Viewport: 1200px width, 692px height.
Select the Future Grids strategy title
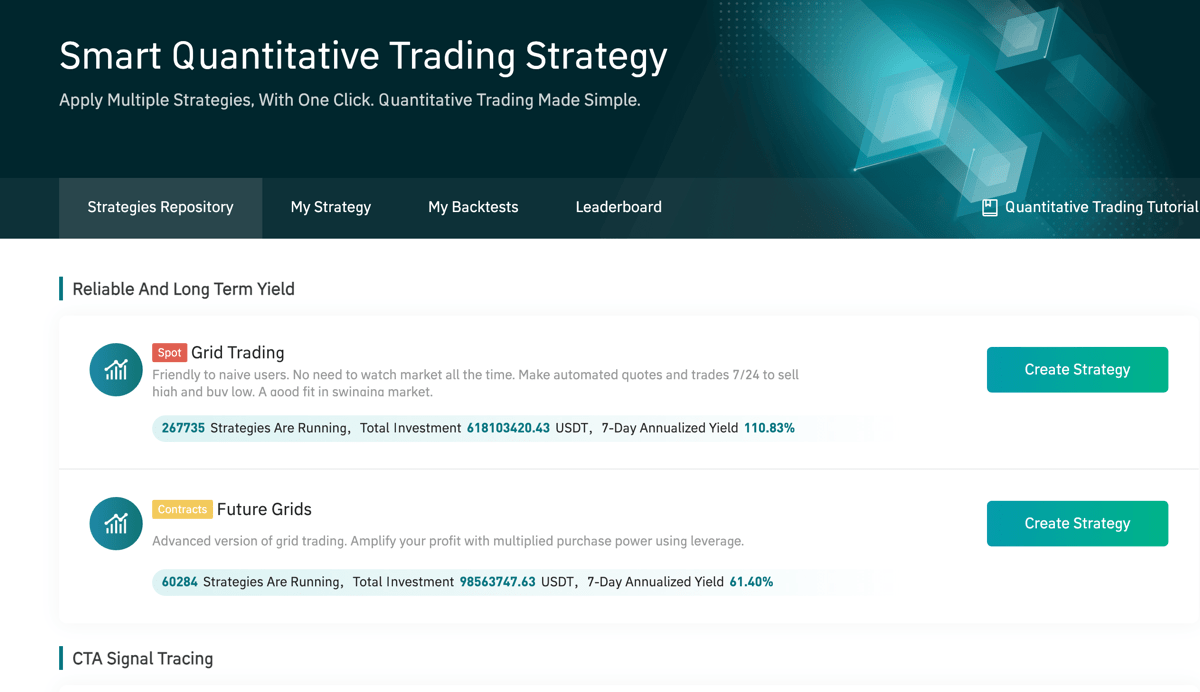[x=264, y=509]
